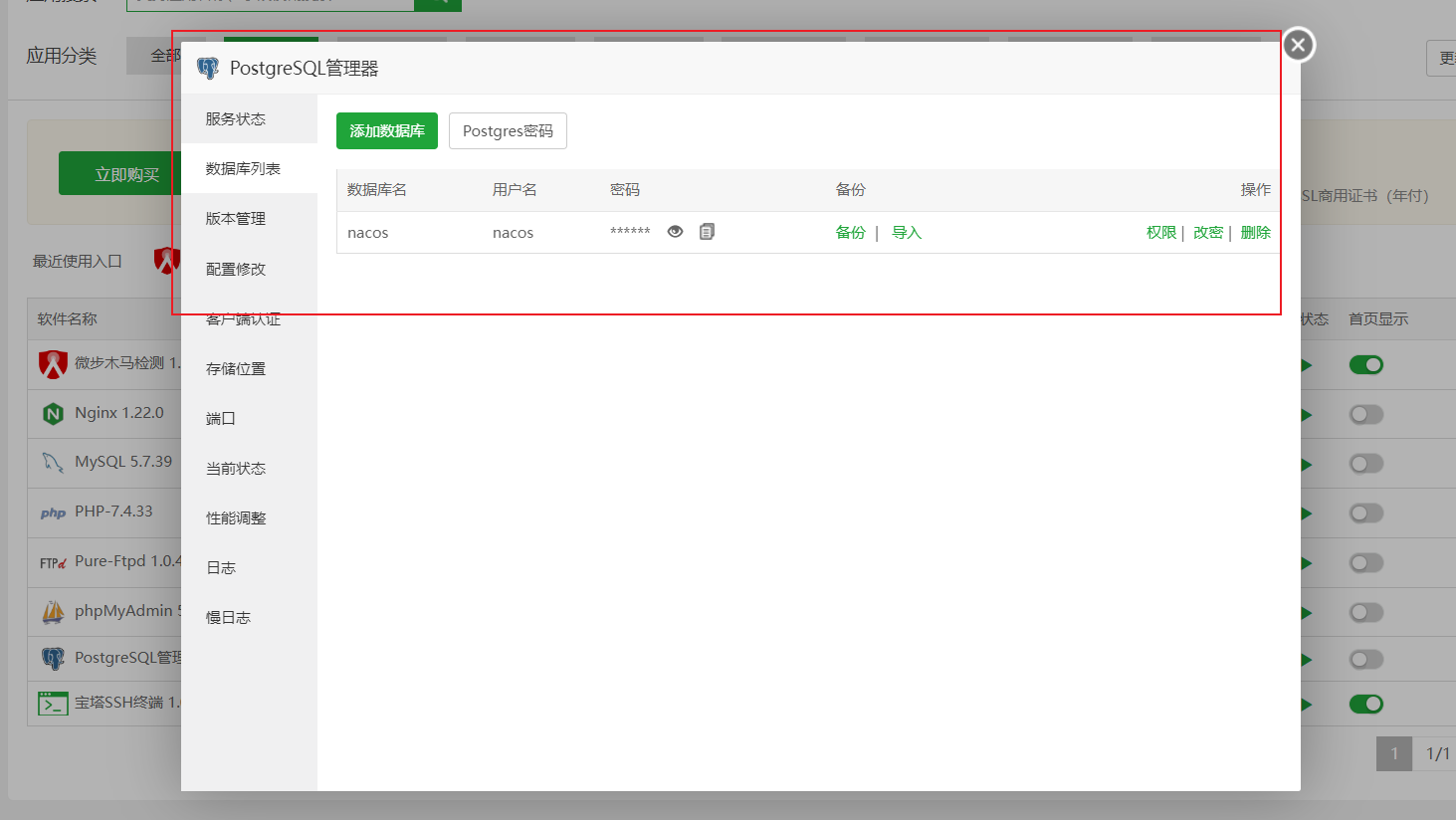Open the Postgres密码 setting
Screen dimensions: 1456x820
click(508, 131)
